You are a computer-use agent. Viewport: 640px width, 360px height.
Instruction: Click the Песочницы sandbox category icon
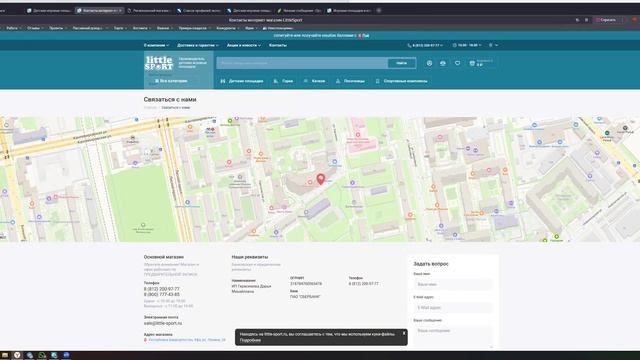click(x=338, y=81)
